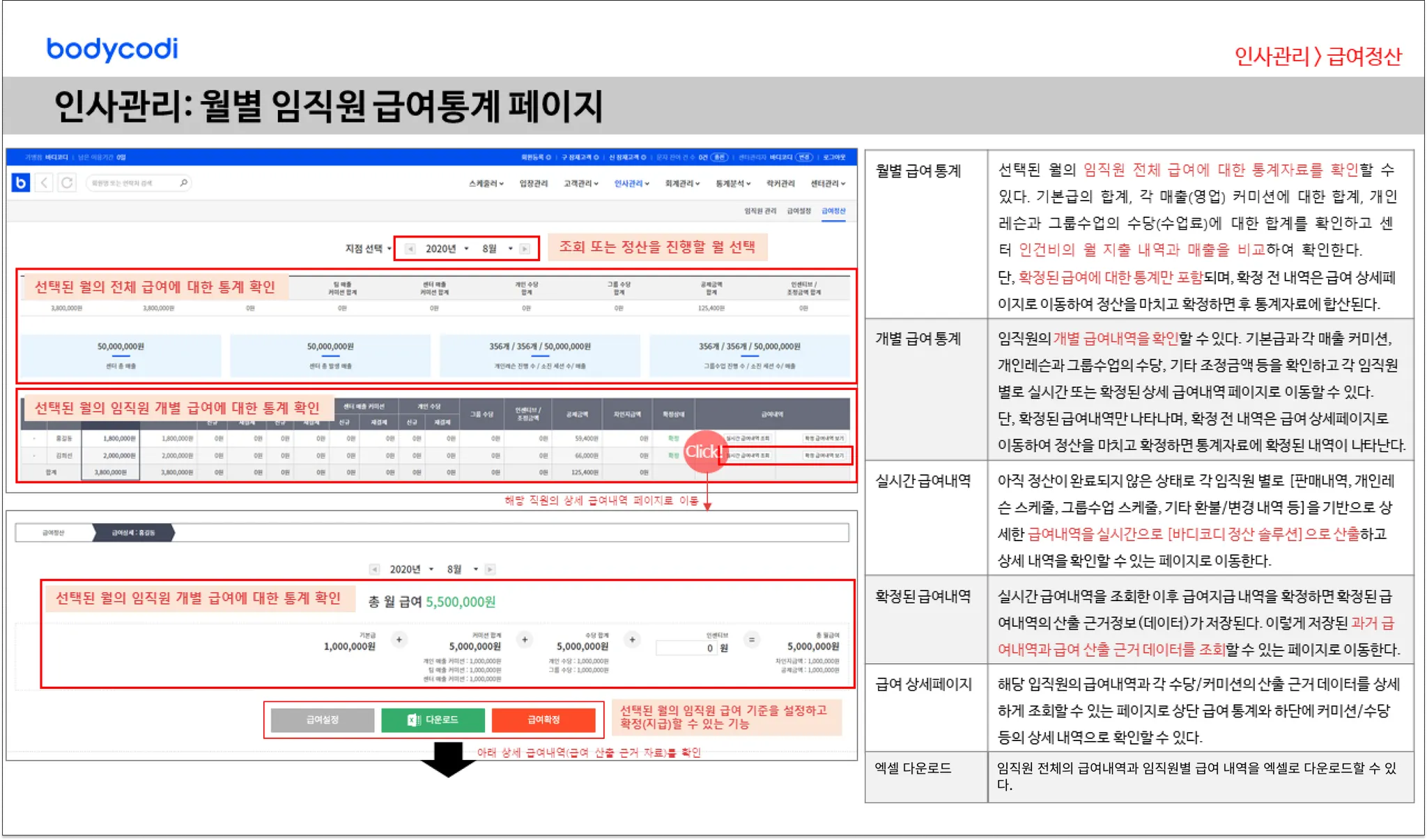Click the green 다운로드 Excel button
Screen dimensions: 1427x840
click(433, 720)
